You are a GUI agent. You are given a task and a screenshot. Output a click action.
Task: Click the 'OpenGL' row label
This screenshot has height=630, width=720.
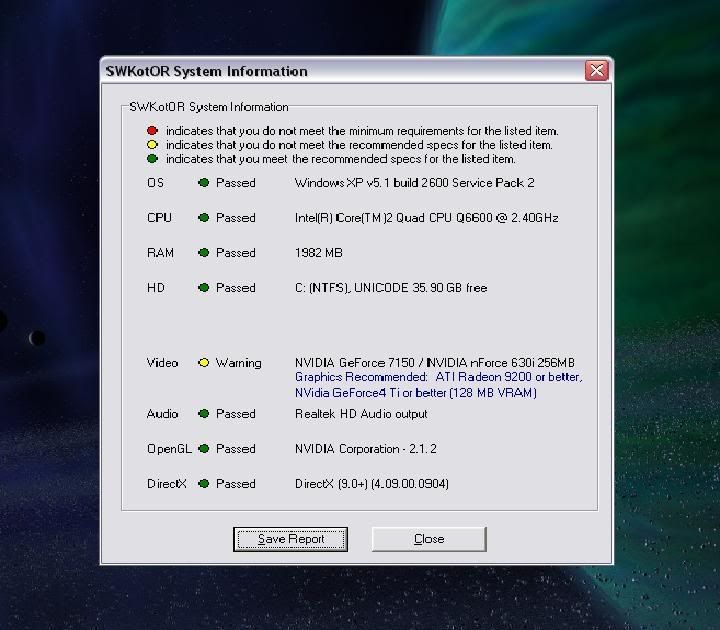coord(169,449)
